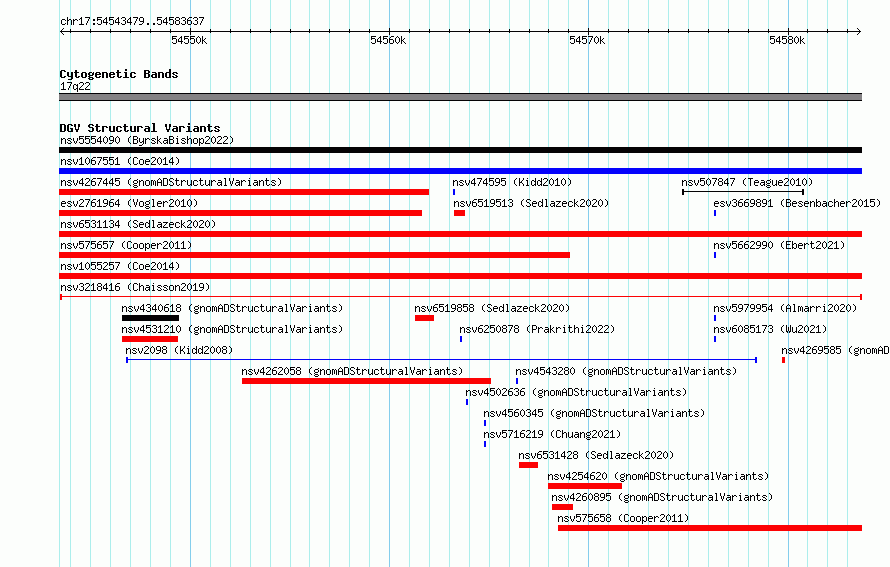Click the red nsv4254620 variant bar

point(585,486)
